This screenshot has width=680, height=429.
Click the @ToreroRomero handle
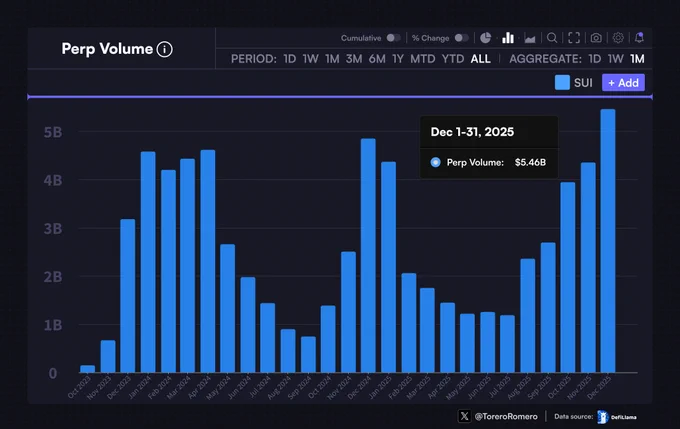pos(506,416)
